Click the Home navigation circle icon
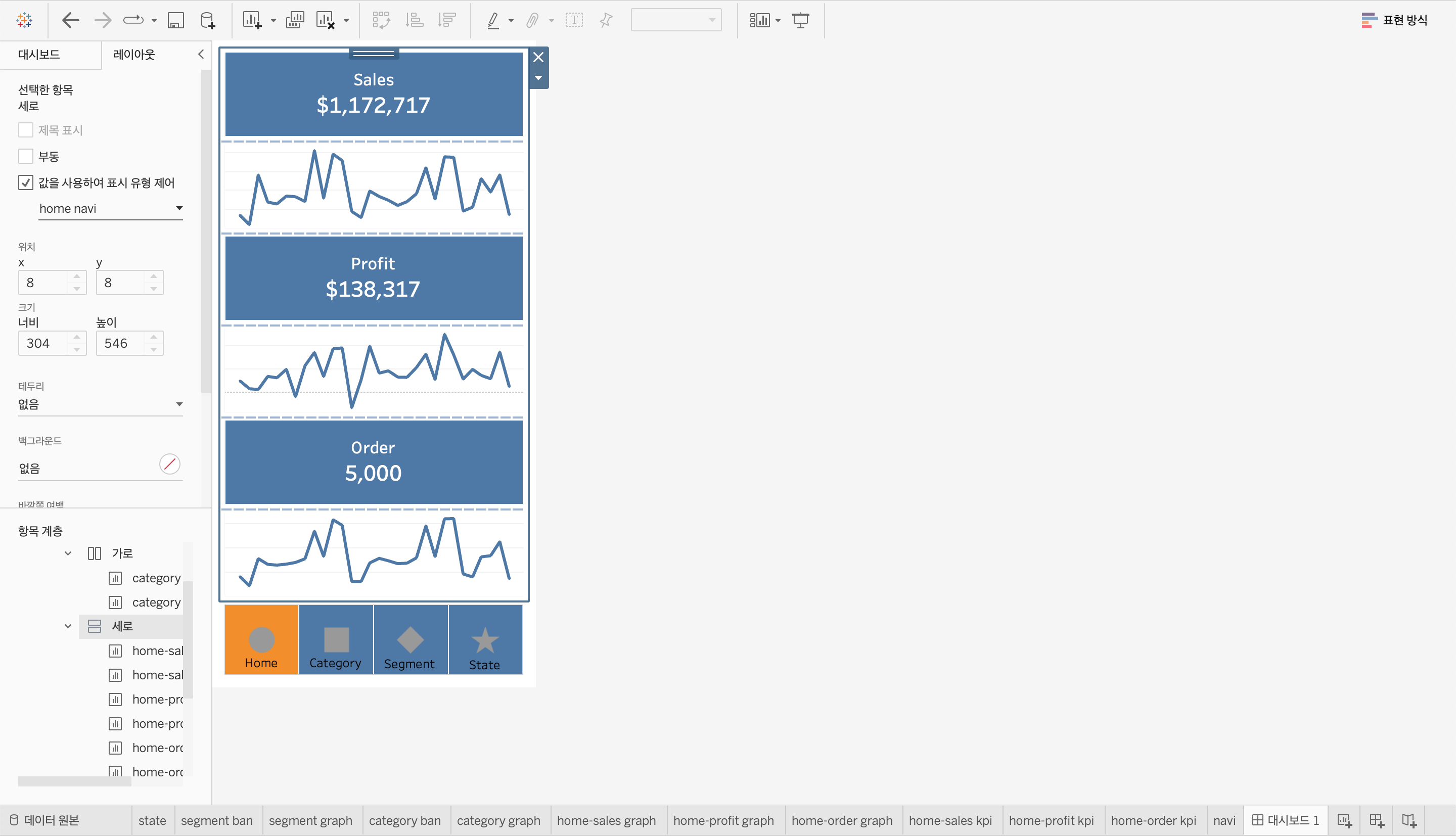This screenshot has height=836, width=1456. click(x=262, y=639)
